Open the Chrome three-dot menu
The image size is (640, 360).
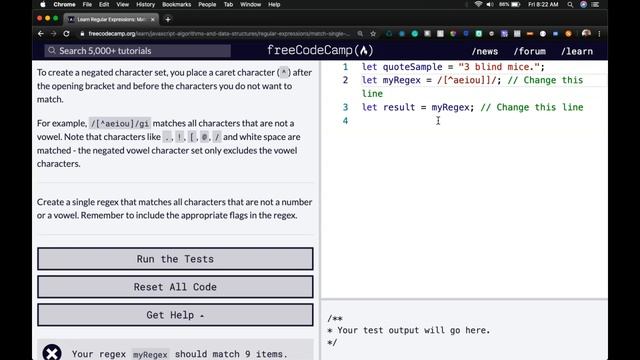click(599, 34)
